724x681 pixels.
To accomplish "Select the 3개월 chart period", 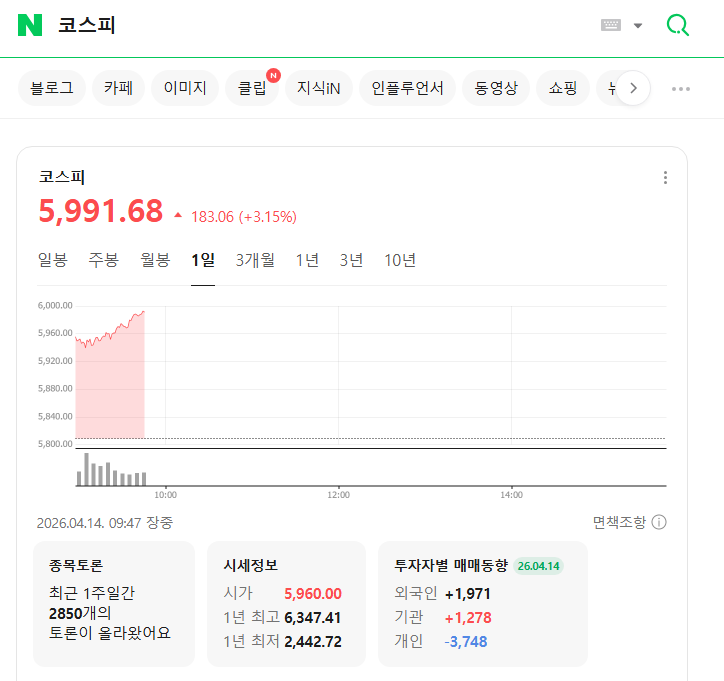I will (255, 260).
